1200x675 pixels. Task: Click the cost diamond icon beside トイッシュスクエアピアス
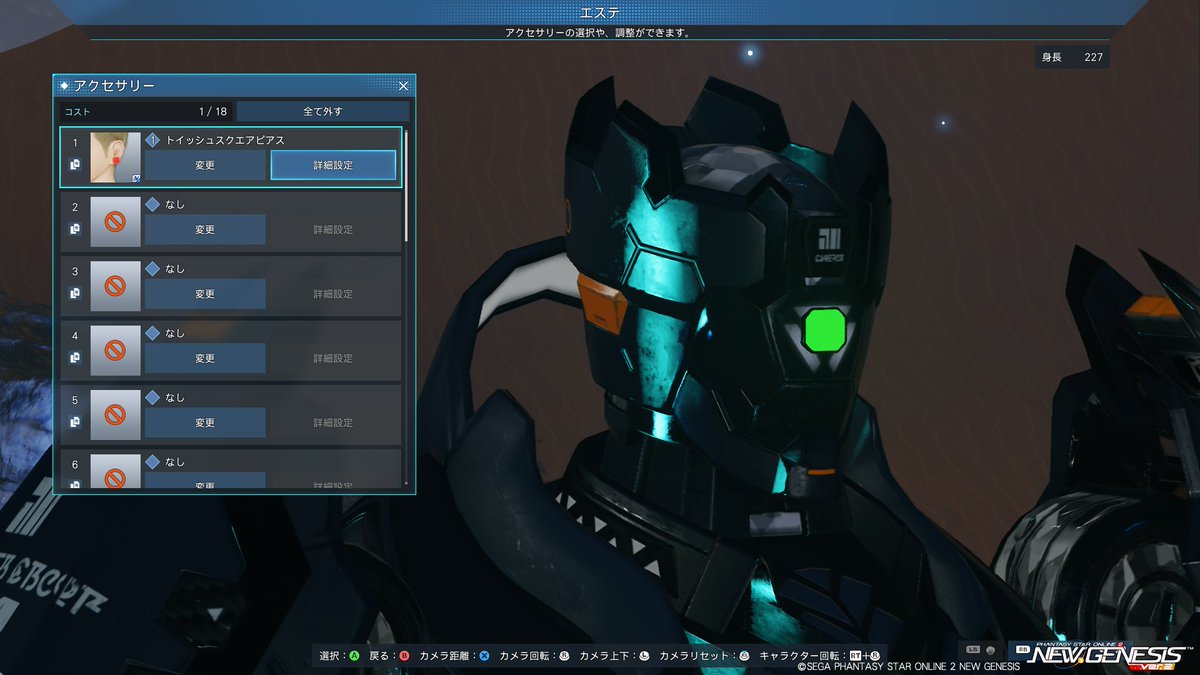tap(153, 140)
